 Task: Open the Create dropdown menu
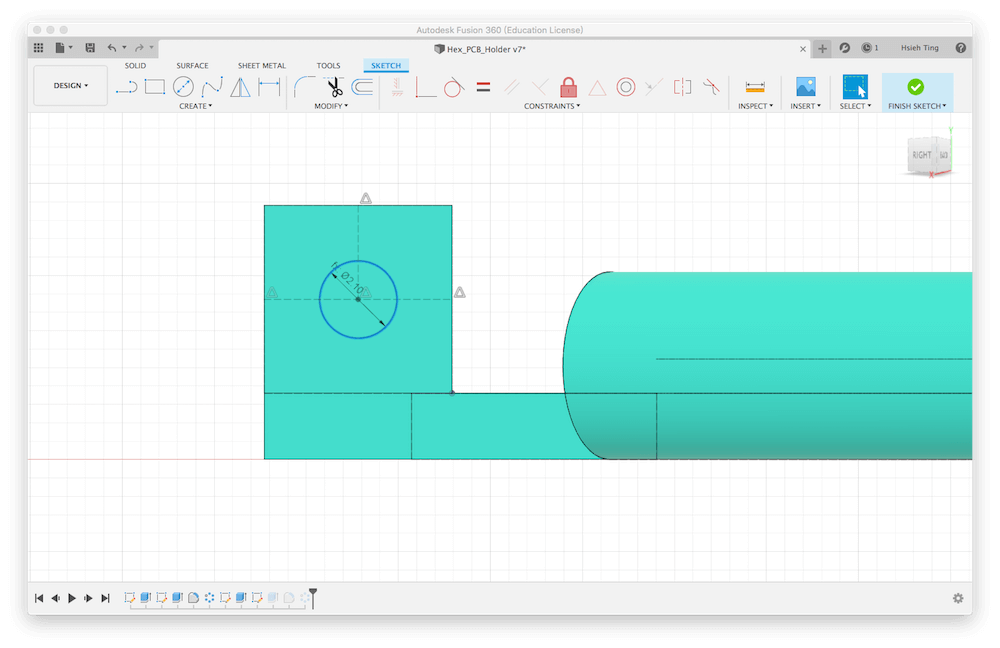coord(195,106)
